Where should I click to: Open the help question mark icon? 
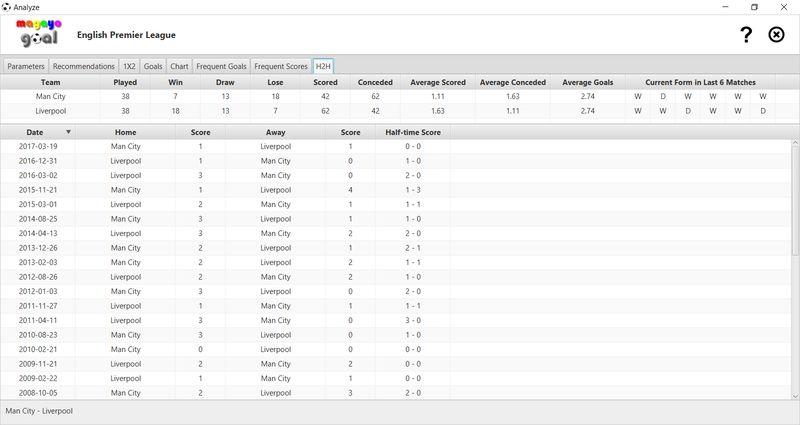(x=746, y=35)
